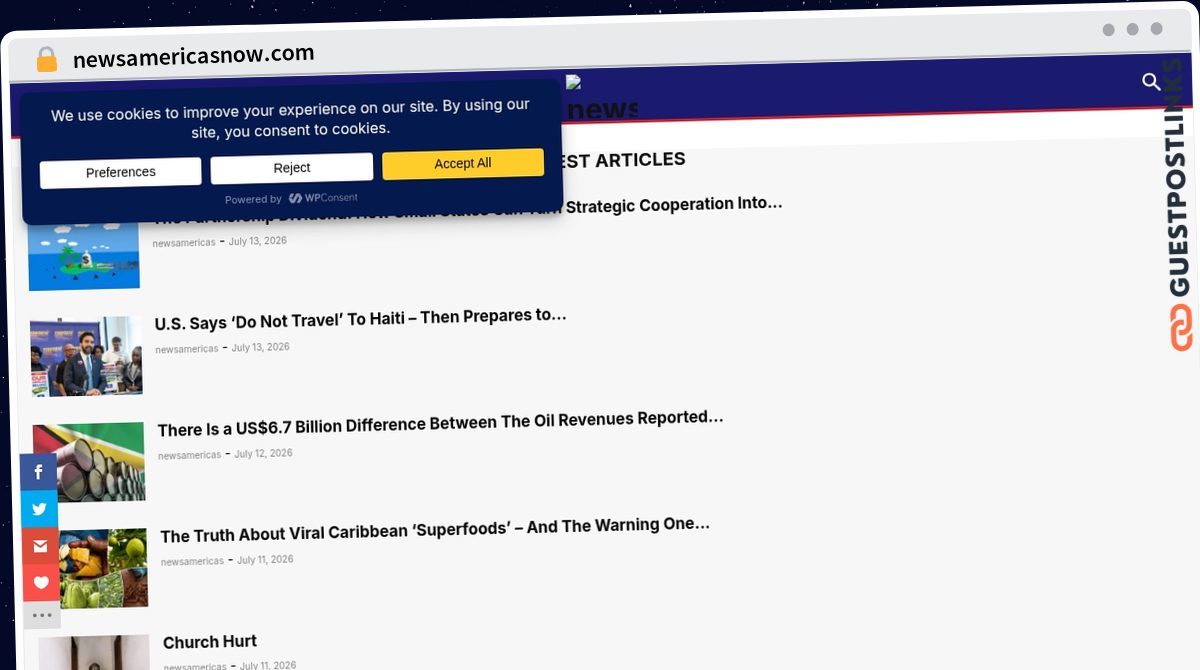The width and height of the screenshot is (1200, 670).
Task: Follow the WPConsent powered-by link
Action: 323,198
